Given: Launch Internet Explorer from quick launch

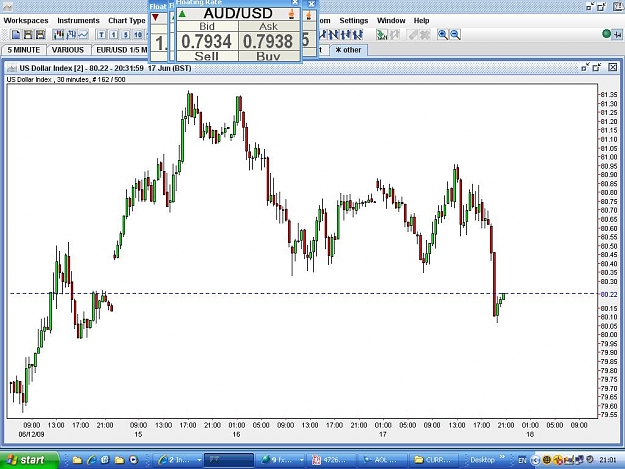Looking at the screenshot, I should [91, 460].
